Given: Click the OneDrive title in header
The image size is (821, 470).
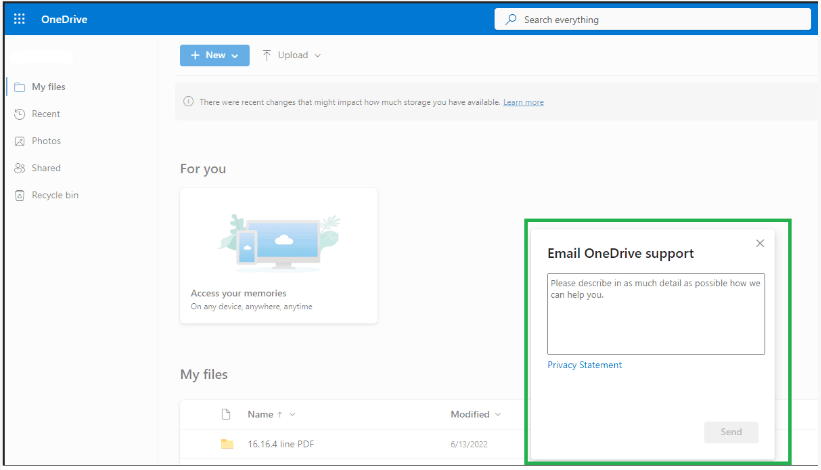Looking at the screenshot, I should click(64, 19).
